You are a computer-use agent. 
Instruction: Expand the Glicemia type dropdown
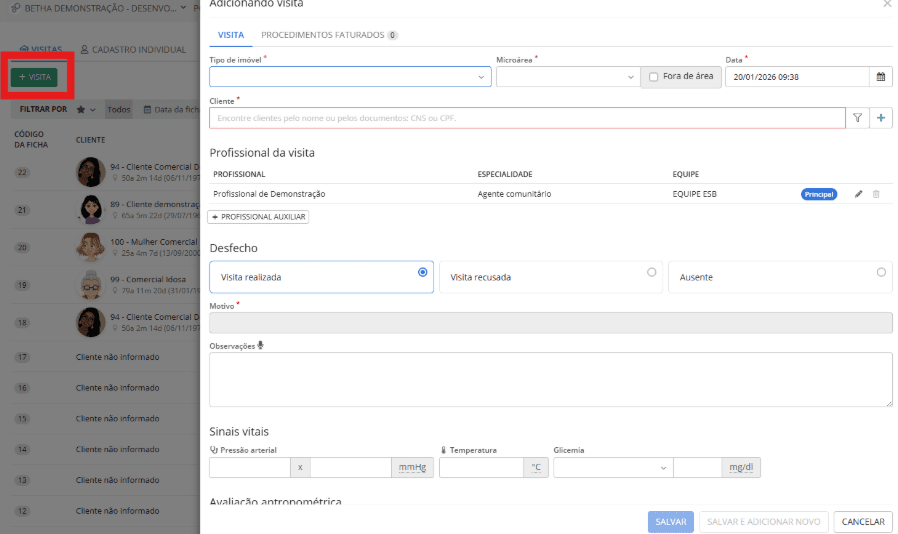click(663, 467)
